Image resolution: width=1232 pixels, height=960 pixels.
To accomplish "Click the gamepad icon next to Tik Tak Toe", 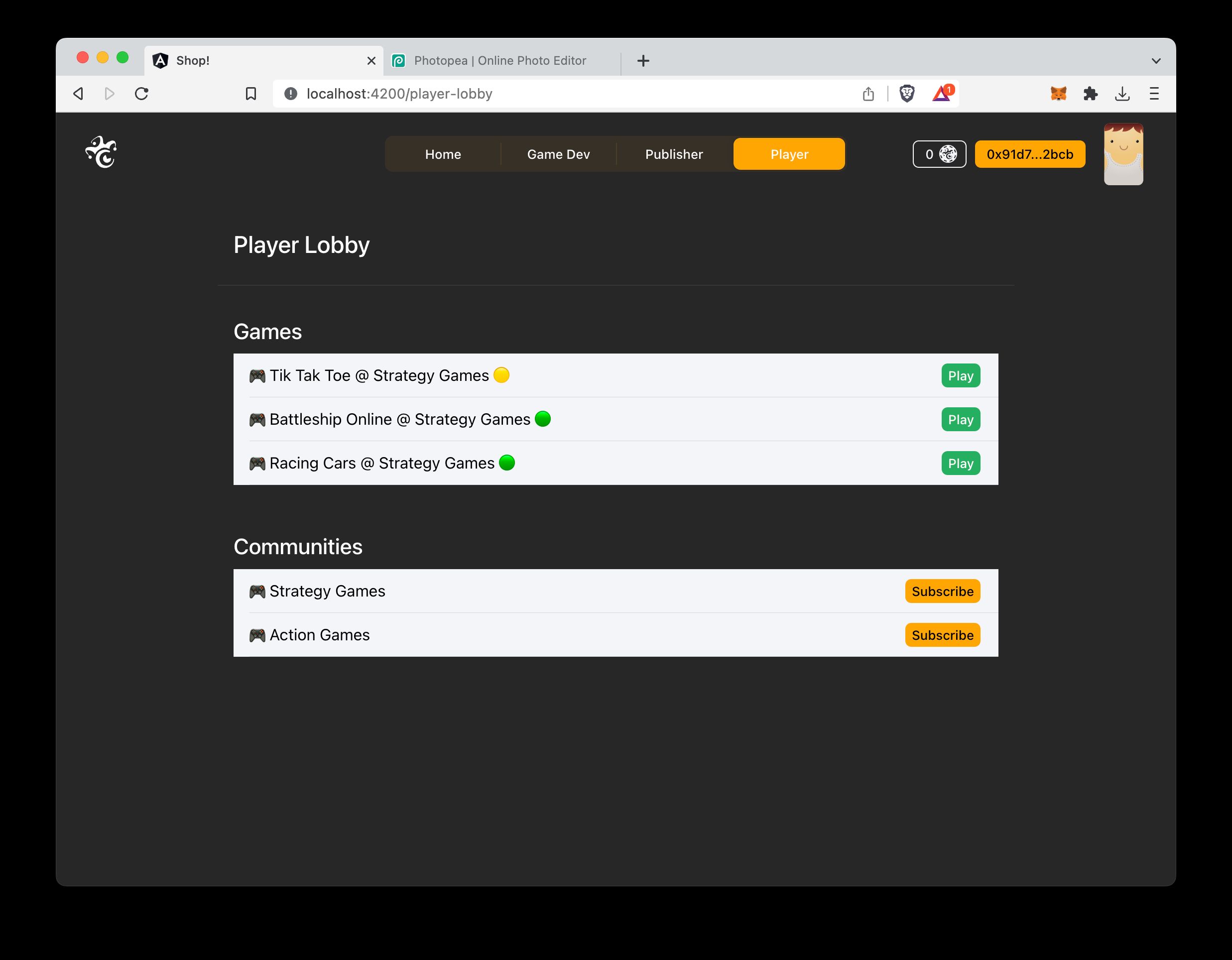I will [257, 375].
